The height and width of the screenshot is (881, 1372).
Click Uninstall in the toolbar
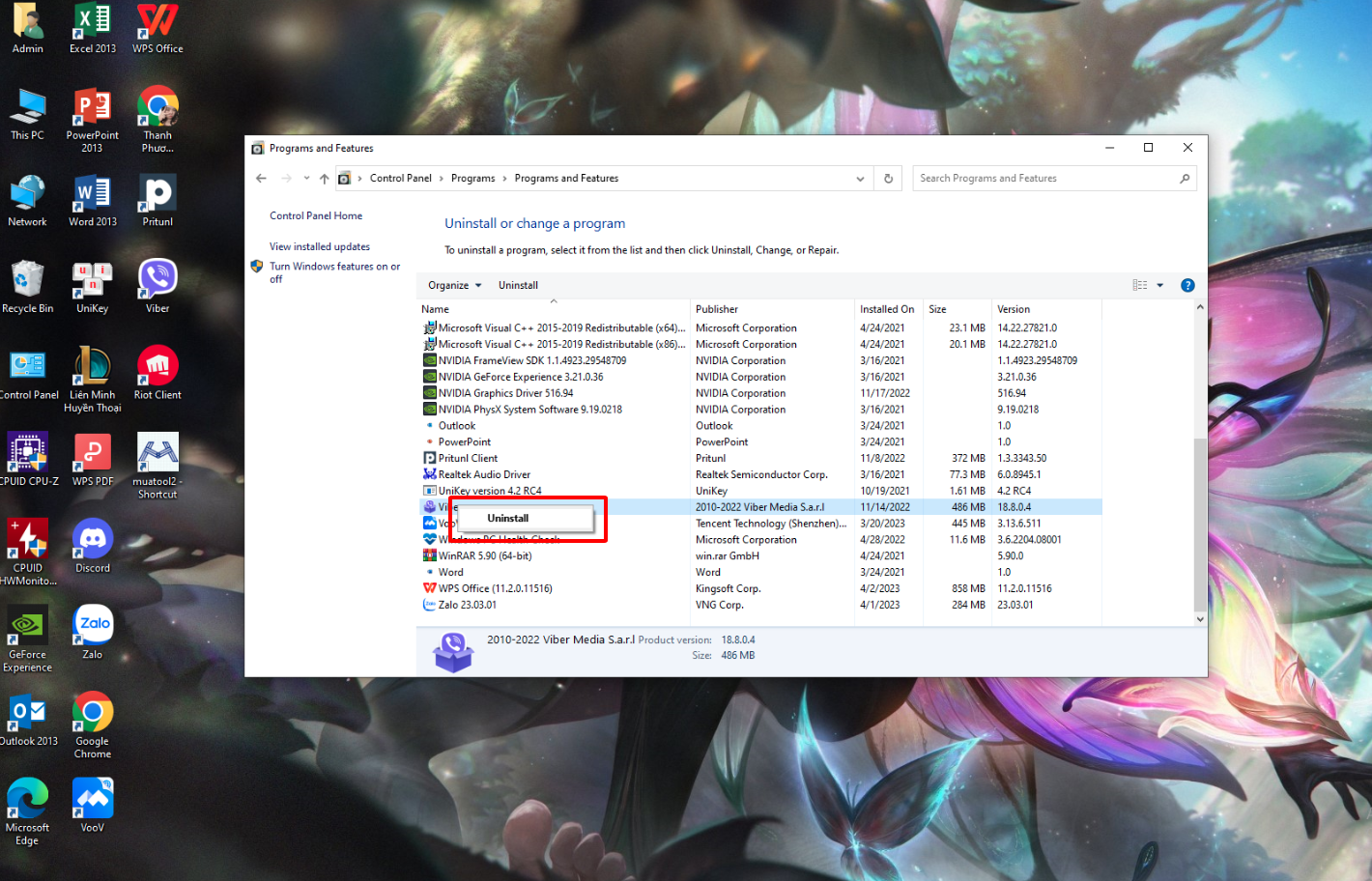[518, 285]
